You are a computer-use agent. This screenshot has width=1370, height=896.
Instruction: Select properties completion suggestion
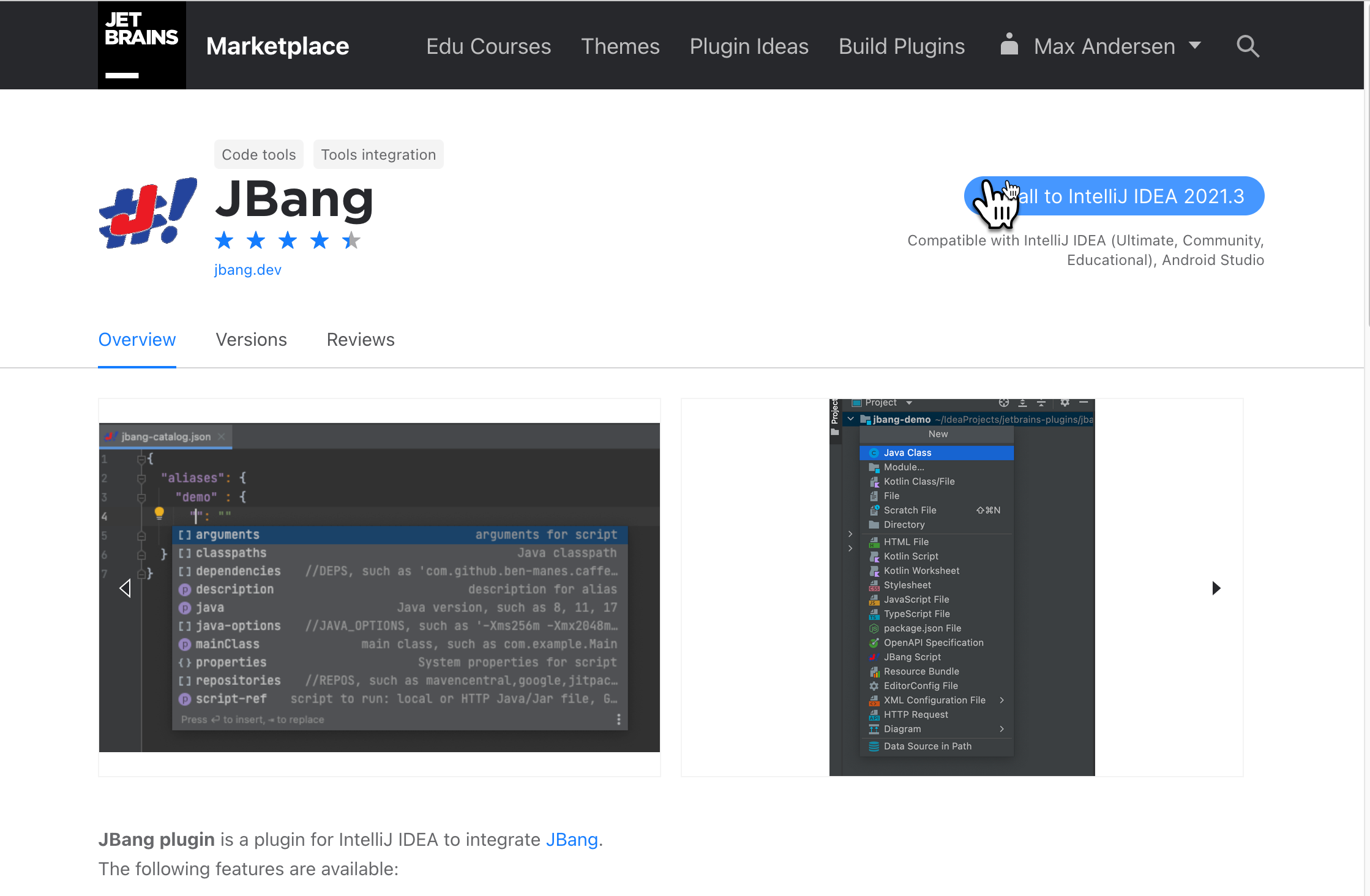400,662
